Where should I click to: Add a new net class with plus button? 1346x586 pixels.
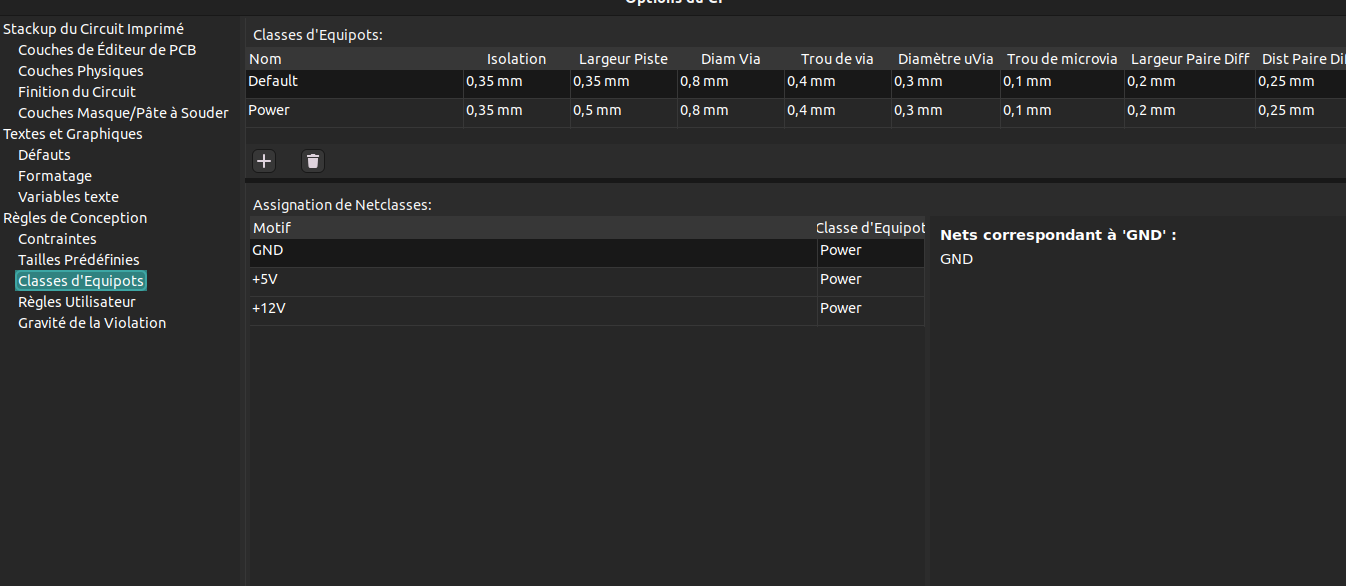pyautogui.click(x=264, y=161)
